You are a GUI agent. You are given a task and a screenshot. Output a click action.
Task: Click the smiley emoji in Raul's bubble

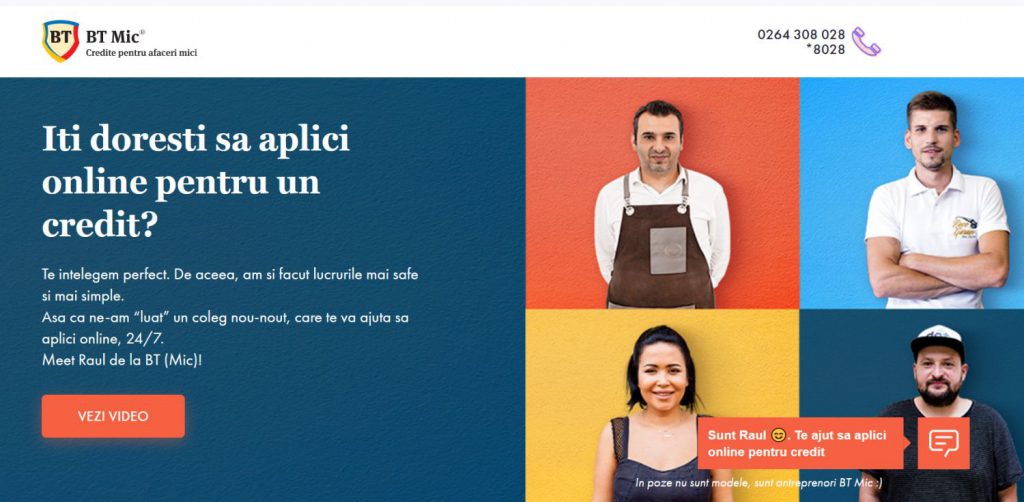pos(778,435)
